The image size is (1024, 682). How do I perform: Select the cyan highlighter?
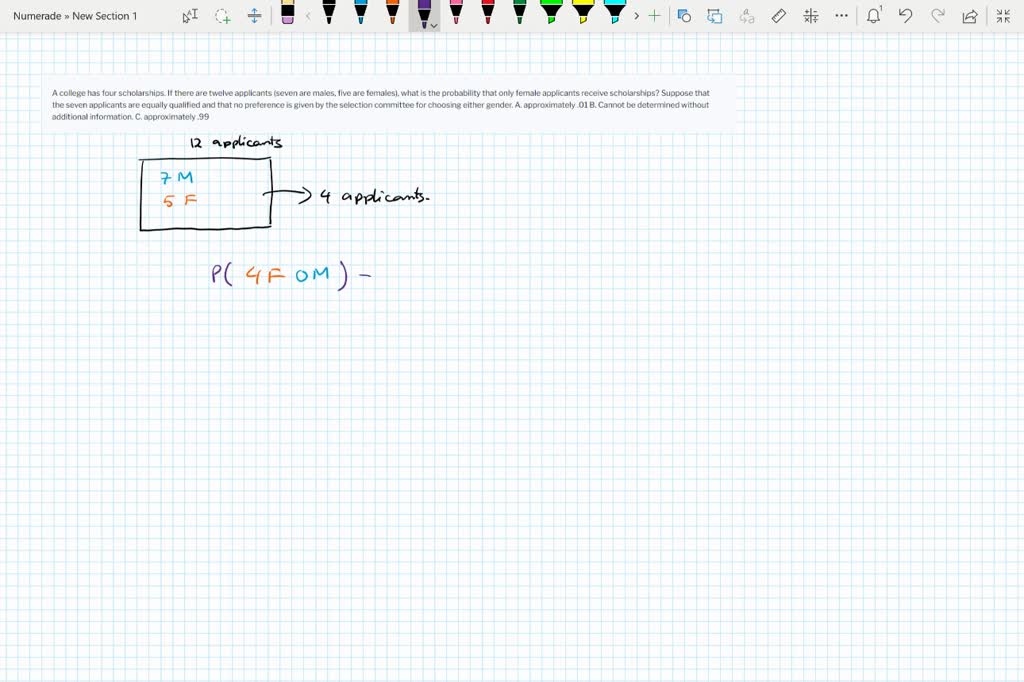coord(615,12)
